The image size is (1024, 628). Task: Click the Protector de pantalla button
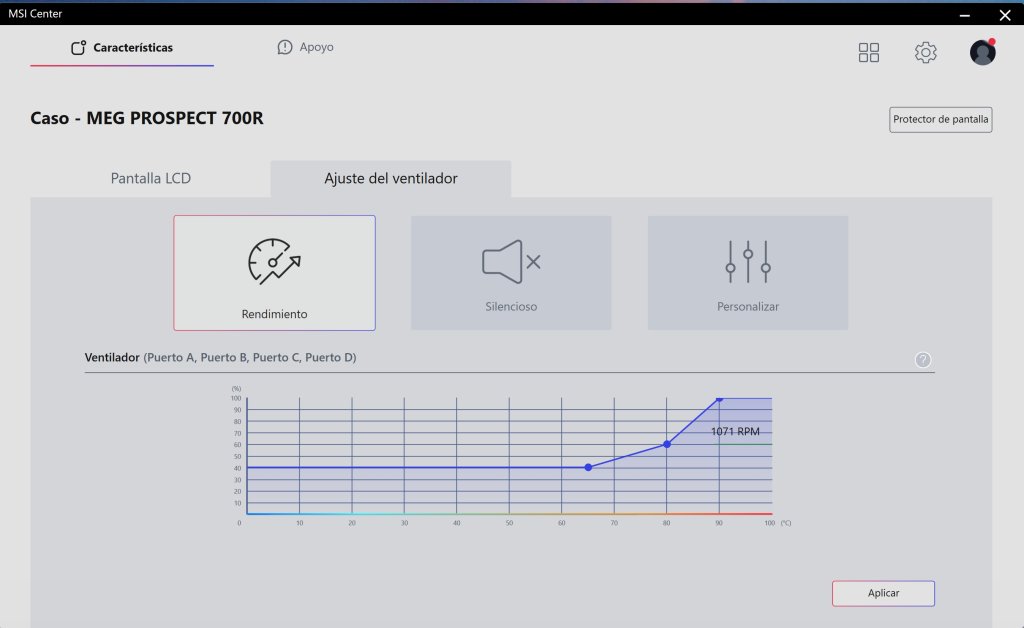click(940, 119)
